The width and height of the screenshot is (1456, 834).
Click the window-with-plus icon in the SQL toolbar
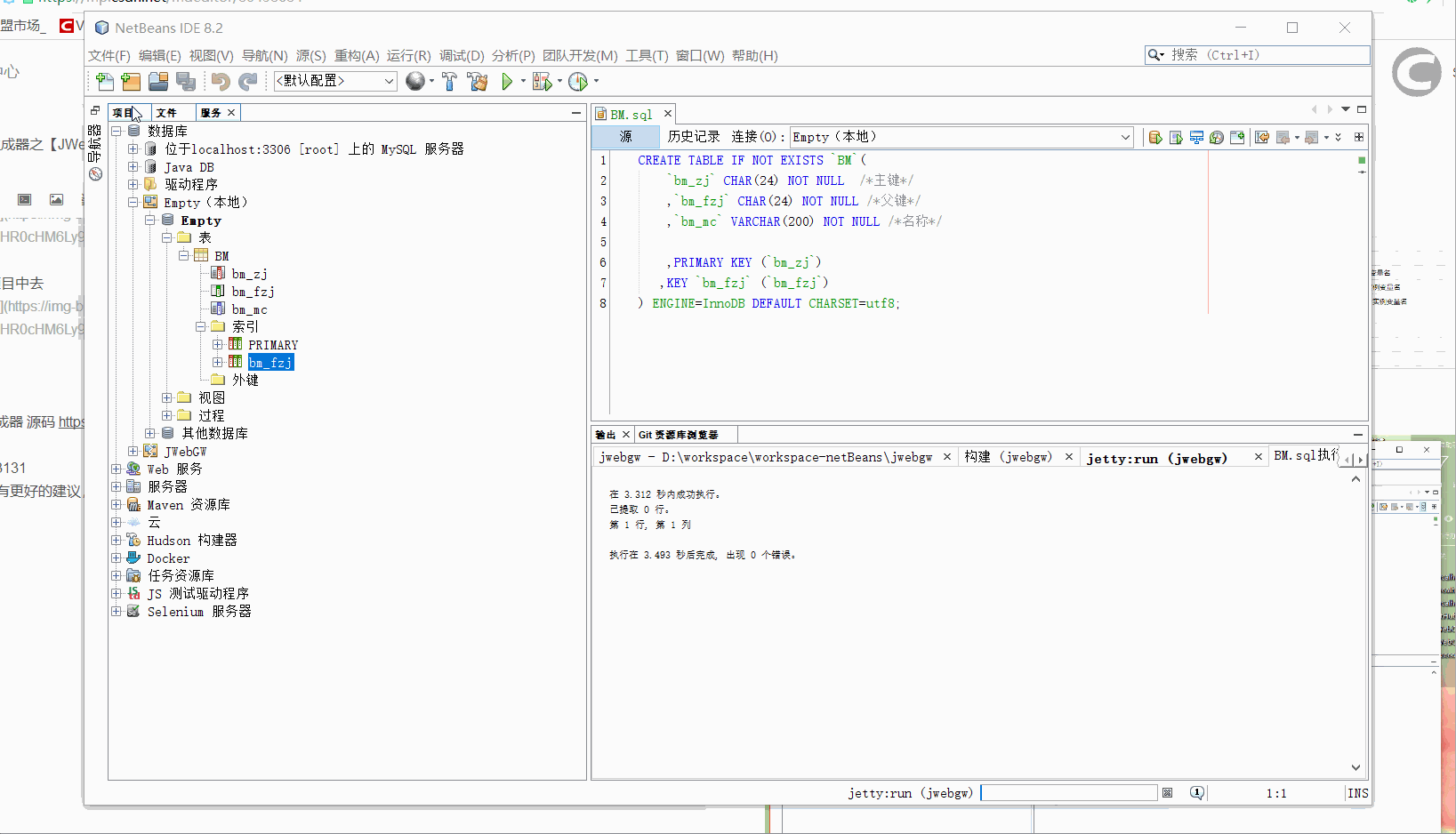pos(1237,137)
